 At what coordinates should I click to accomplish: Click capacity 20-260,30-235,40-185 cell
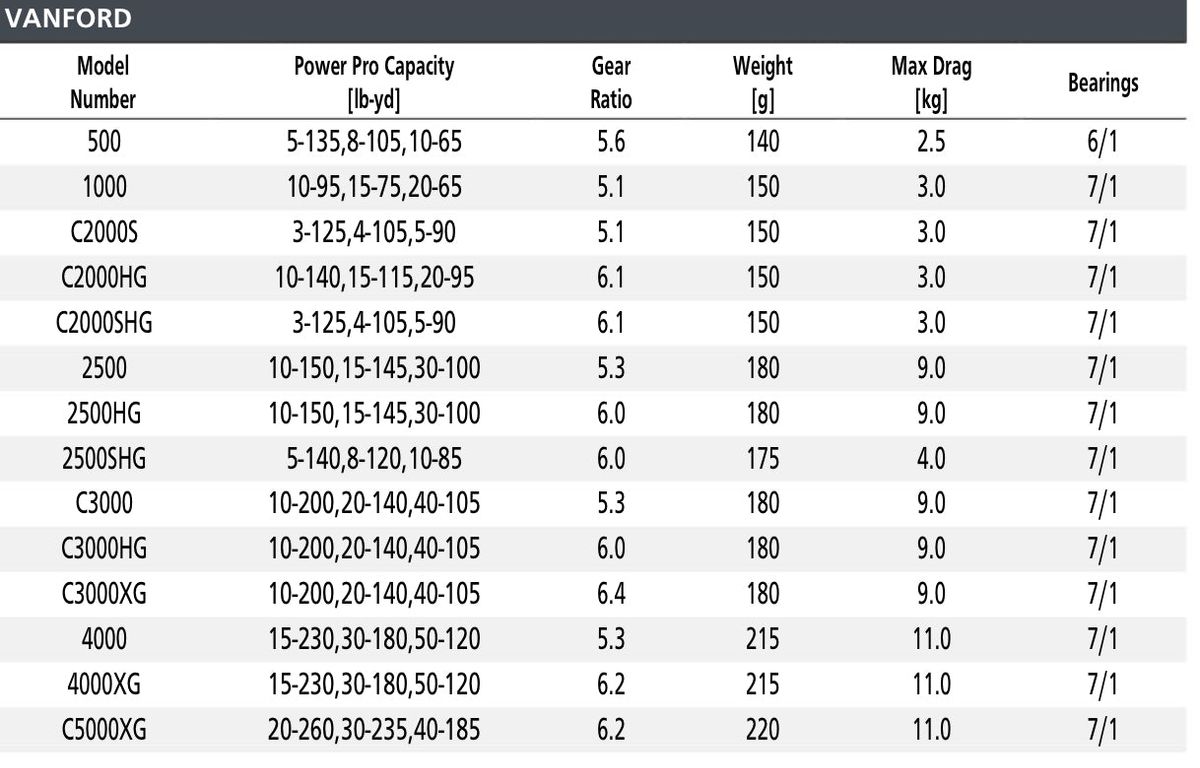374,730
